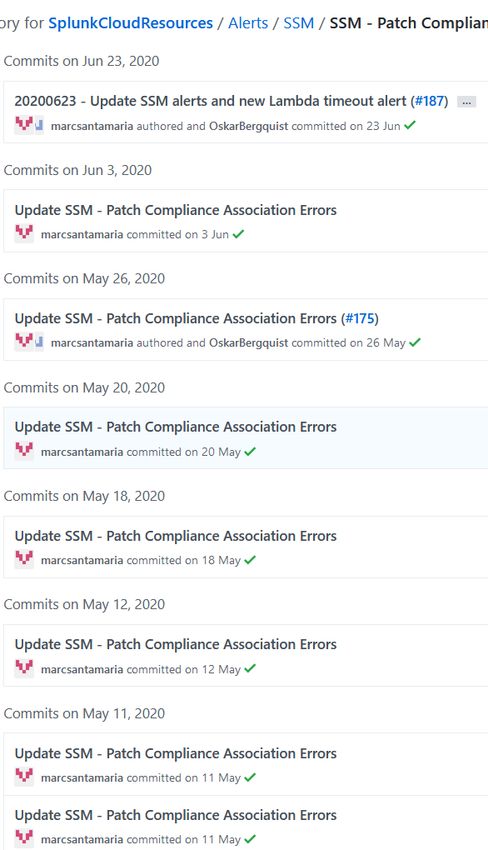Image resolution: width=488 pixels, height=850 pixels.
Task: Click marcsantamaria avatar on the 12 May commit
Action: point(24,668)
